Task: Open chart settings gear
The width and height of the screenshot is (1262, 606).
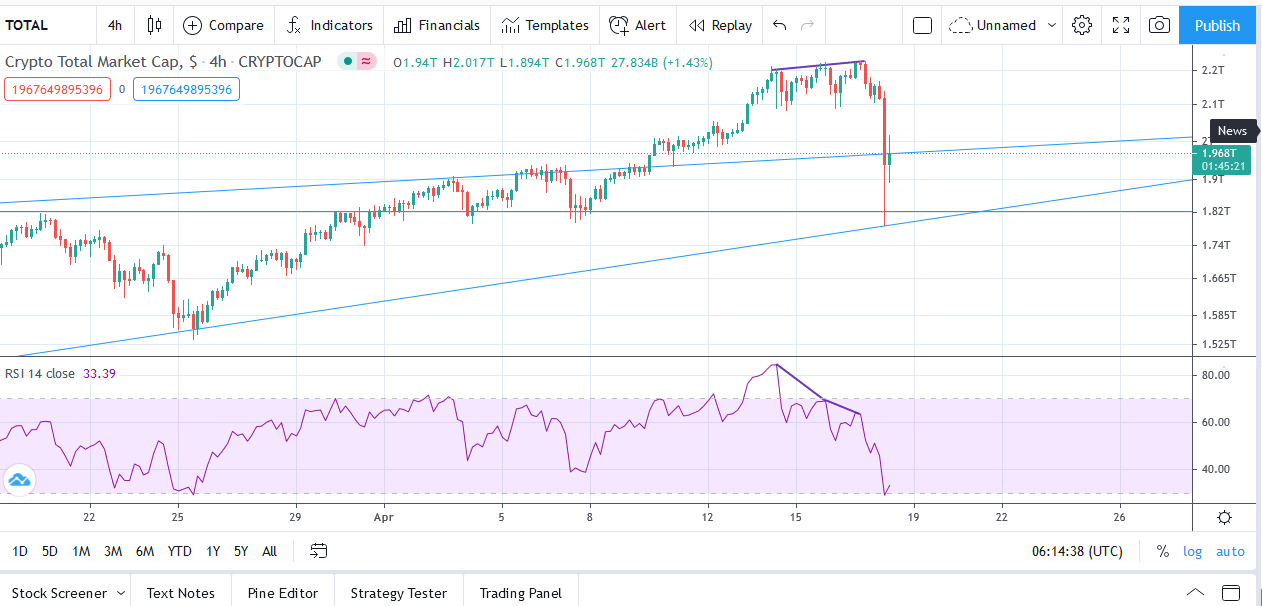Action: click(1082, 25)
